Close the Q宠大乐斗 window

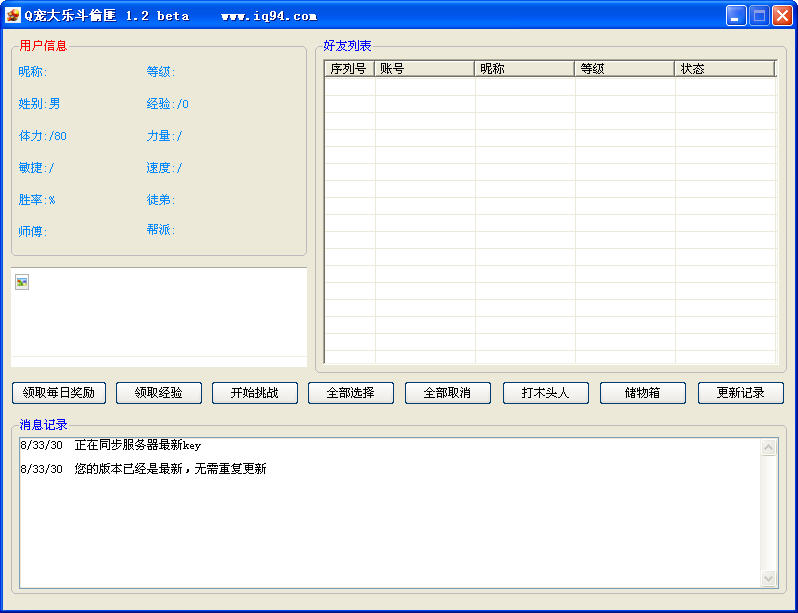[x=782, y=16]
